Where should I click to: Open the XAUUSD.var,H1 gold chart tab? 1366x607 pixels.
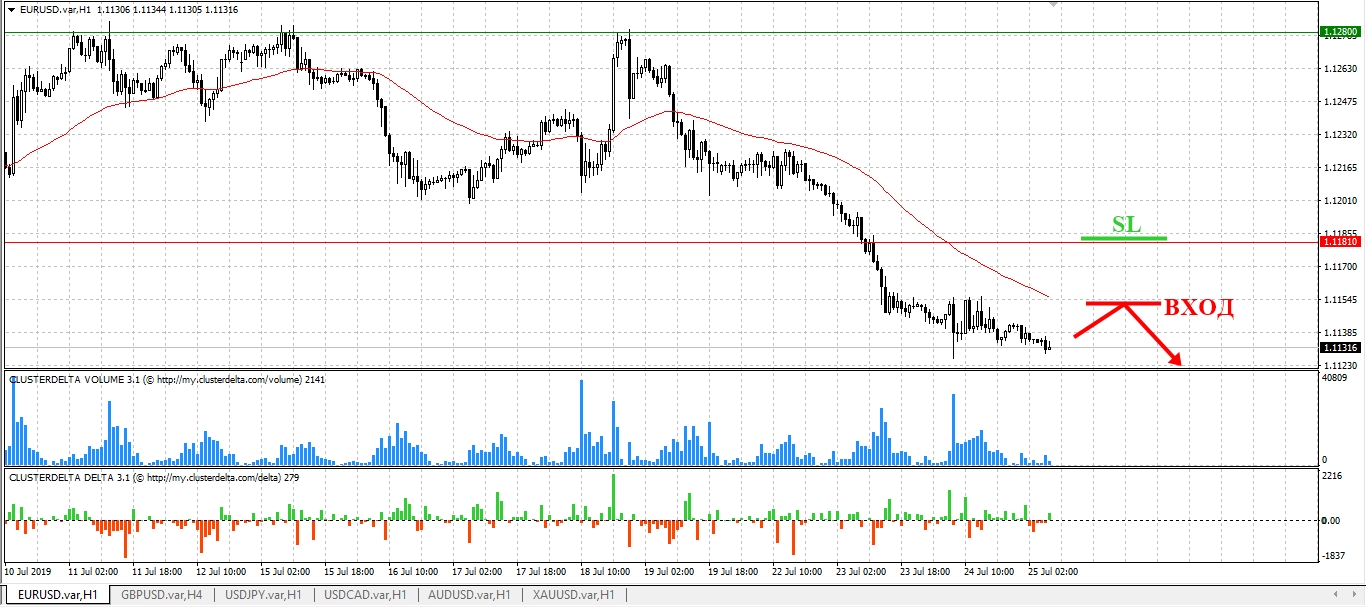point(574,595)
